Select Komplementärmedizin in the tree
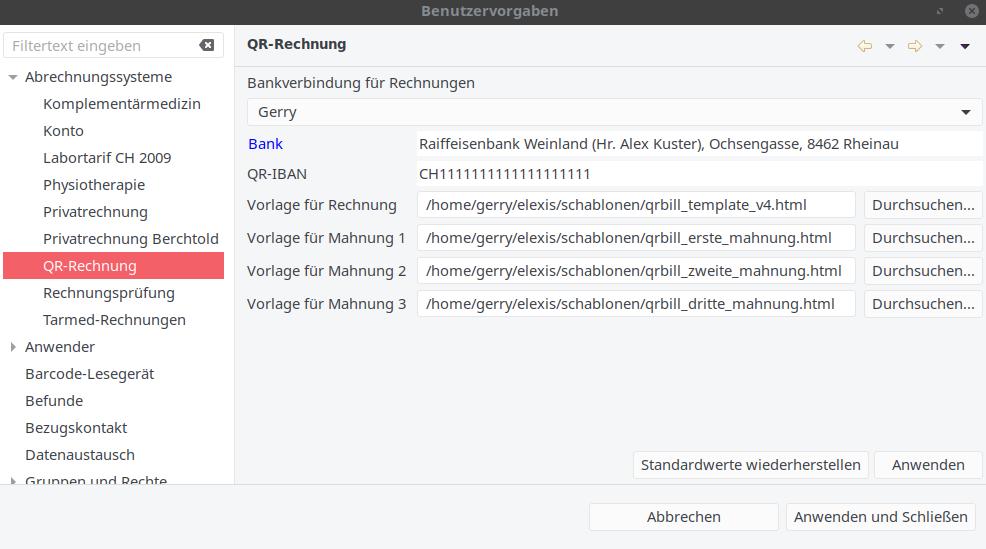 click(x=121, y=104)
